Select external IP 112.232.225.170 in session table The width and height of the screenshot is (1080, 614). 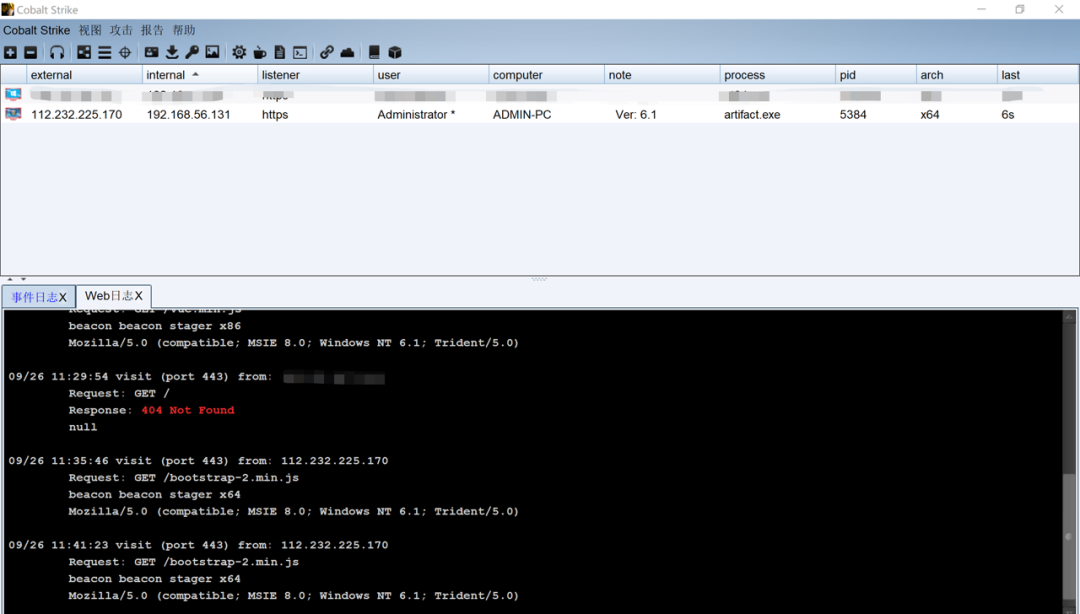coord(76,114)
